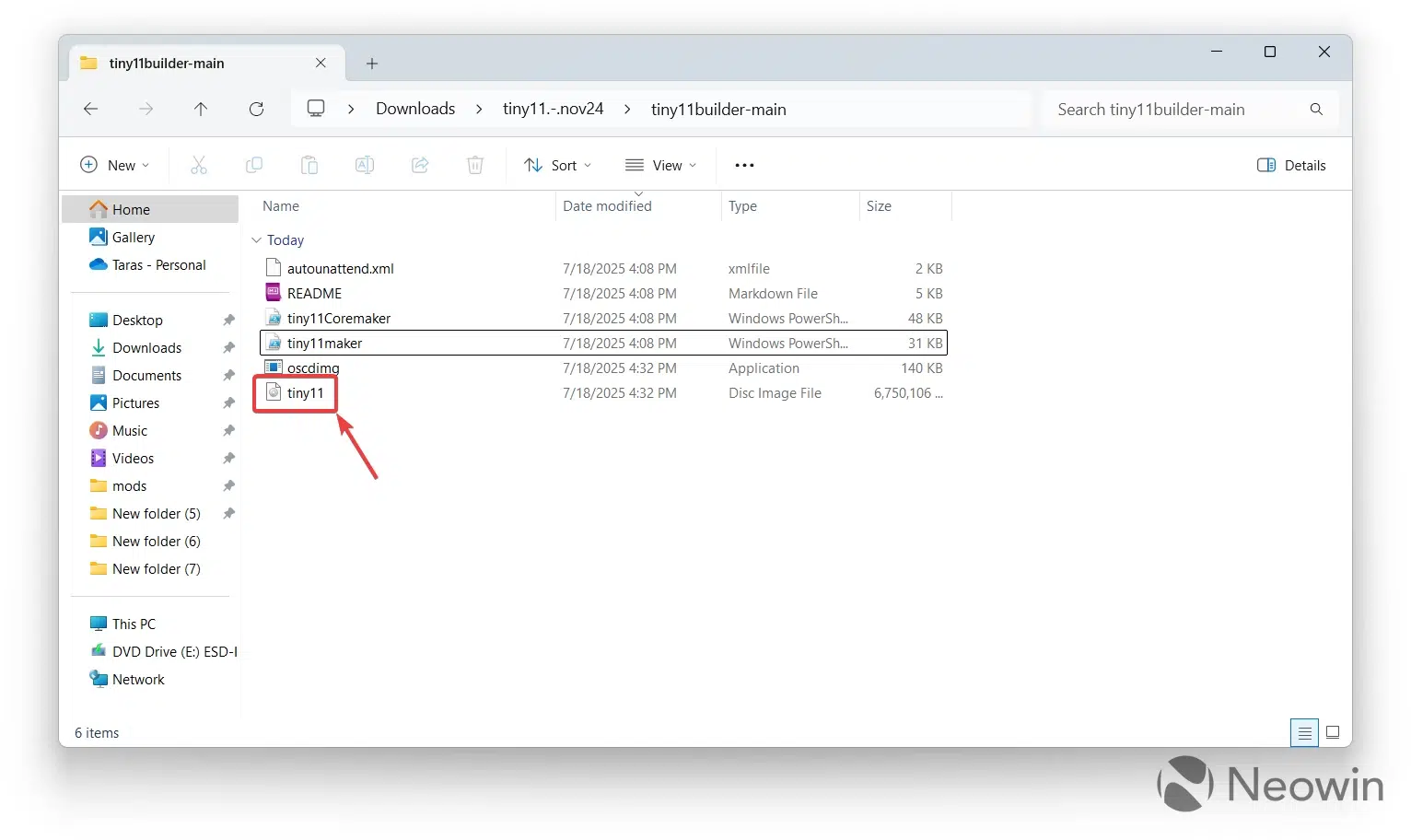Click the Share icon in toolbar
Screen dimensions: 1411x840
[x=420, y=165]
